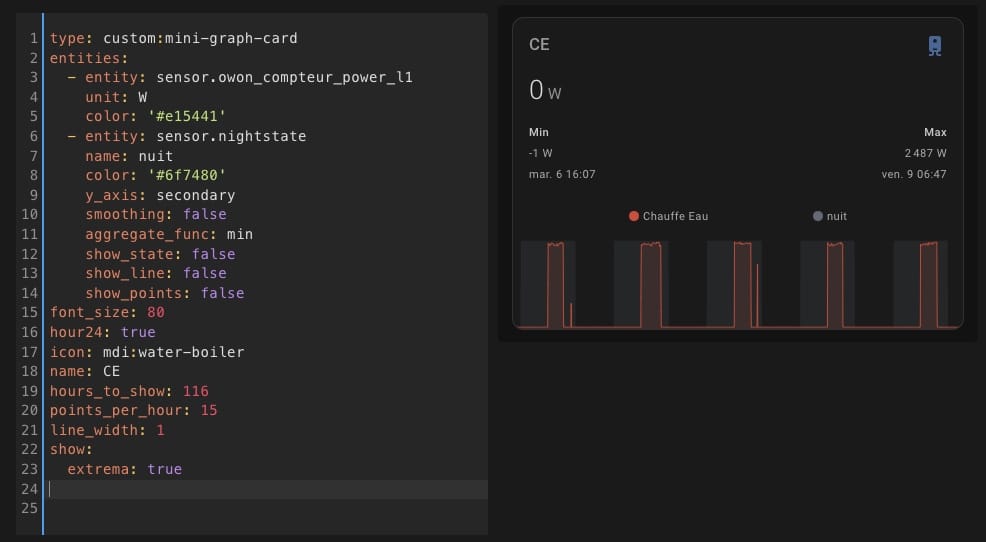Toggle the Chauffe Eau legend label
The width and height of the screenshot is (986, 542).
click(675, 216)
